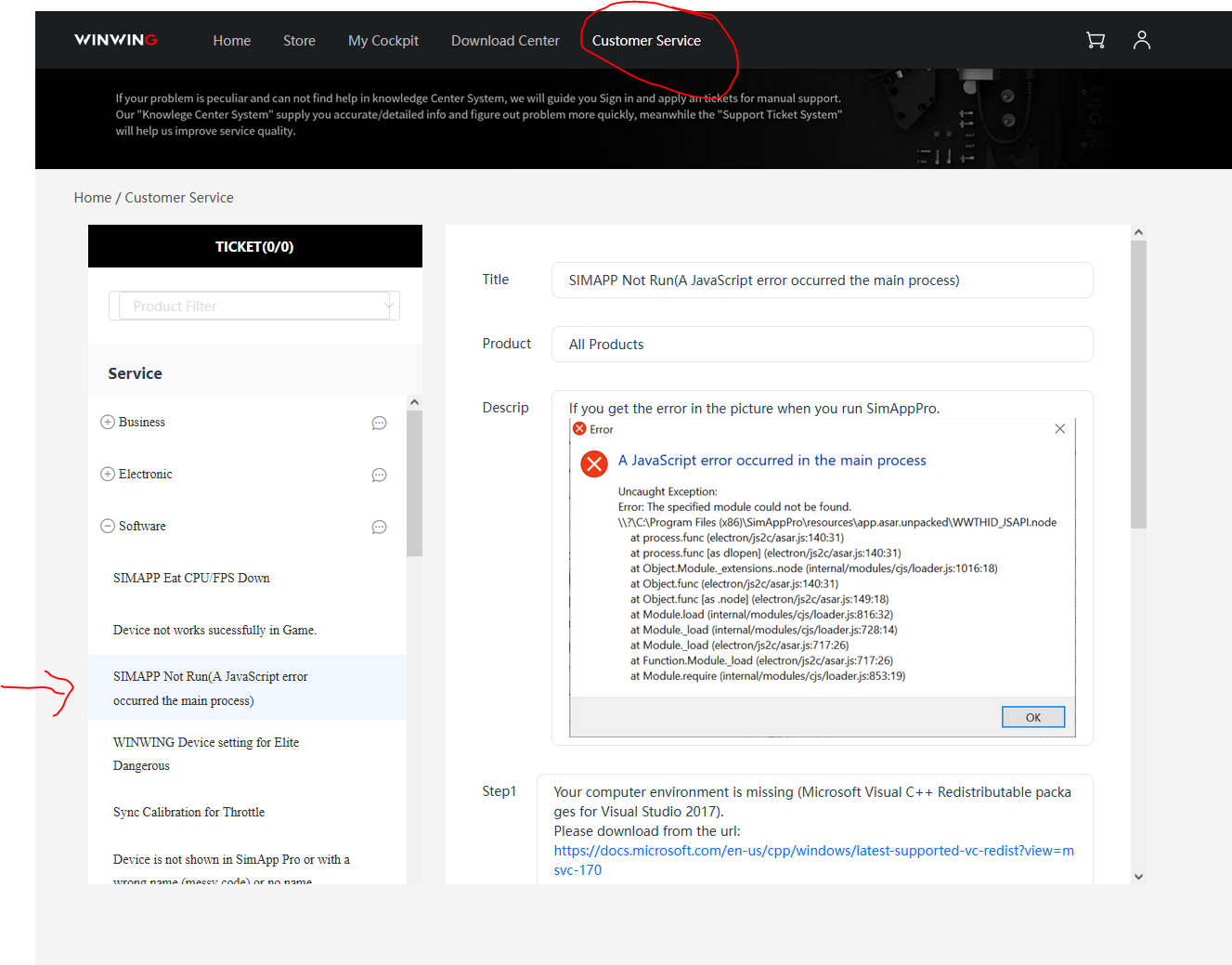
Task: Open Device not works sucessfully in Game
Action: (x=214, y=630)
